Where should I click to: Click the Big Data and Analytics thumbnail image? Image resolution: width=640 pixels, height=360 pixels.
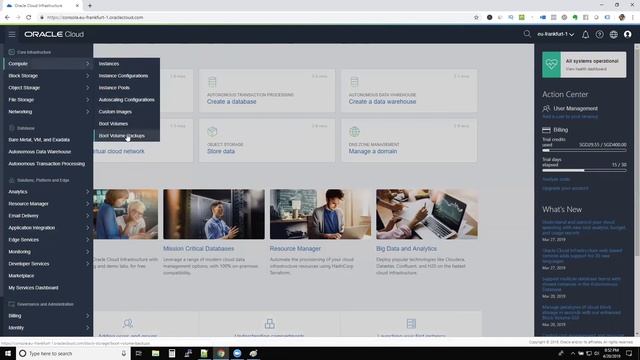427,214
